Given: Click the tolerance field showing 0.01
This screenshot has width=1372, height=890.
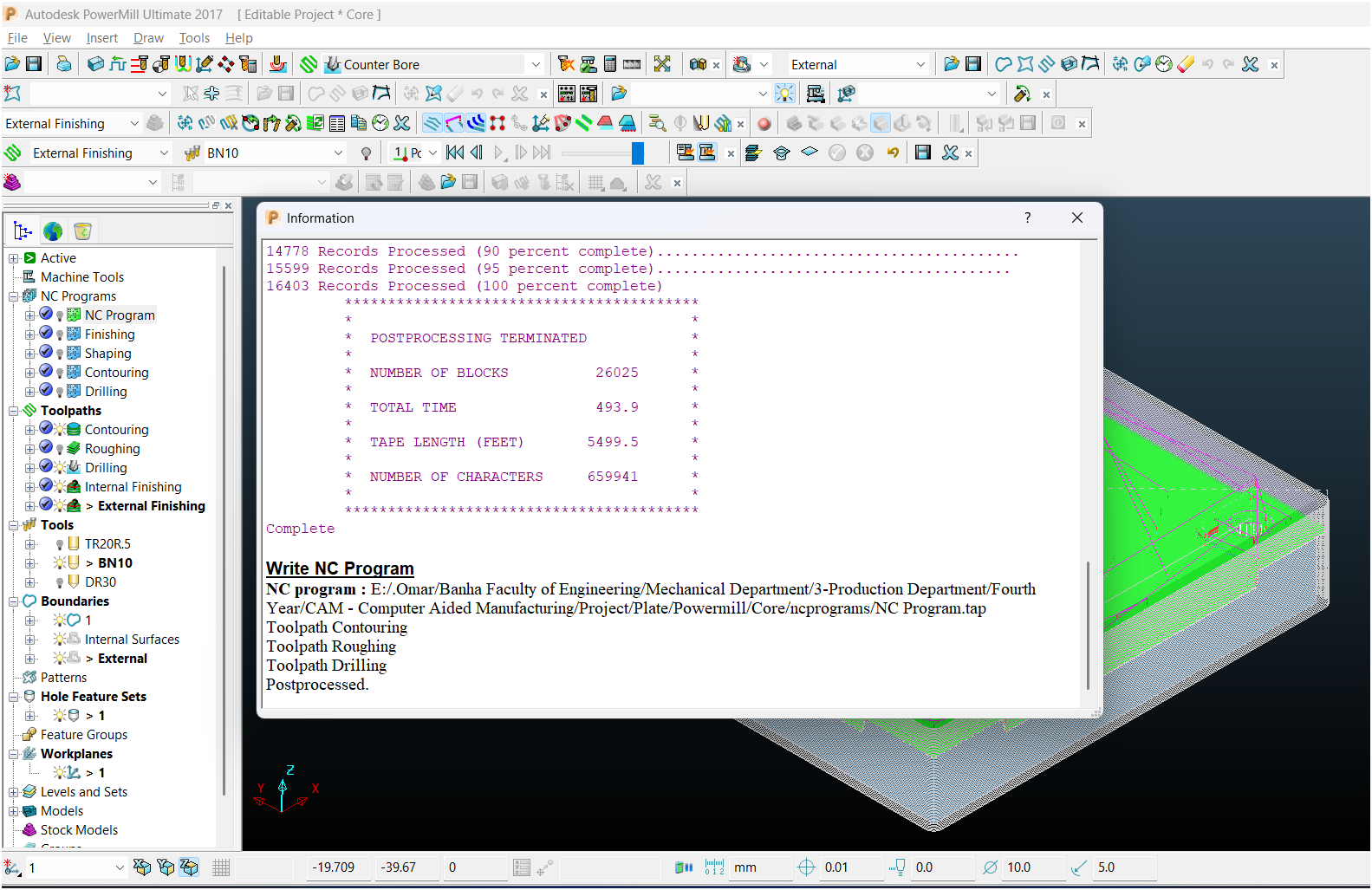Looking at the screenshot, I should coord(850,867).
